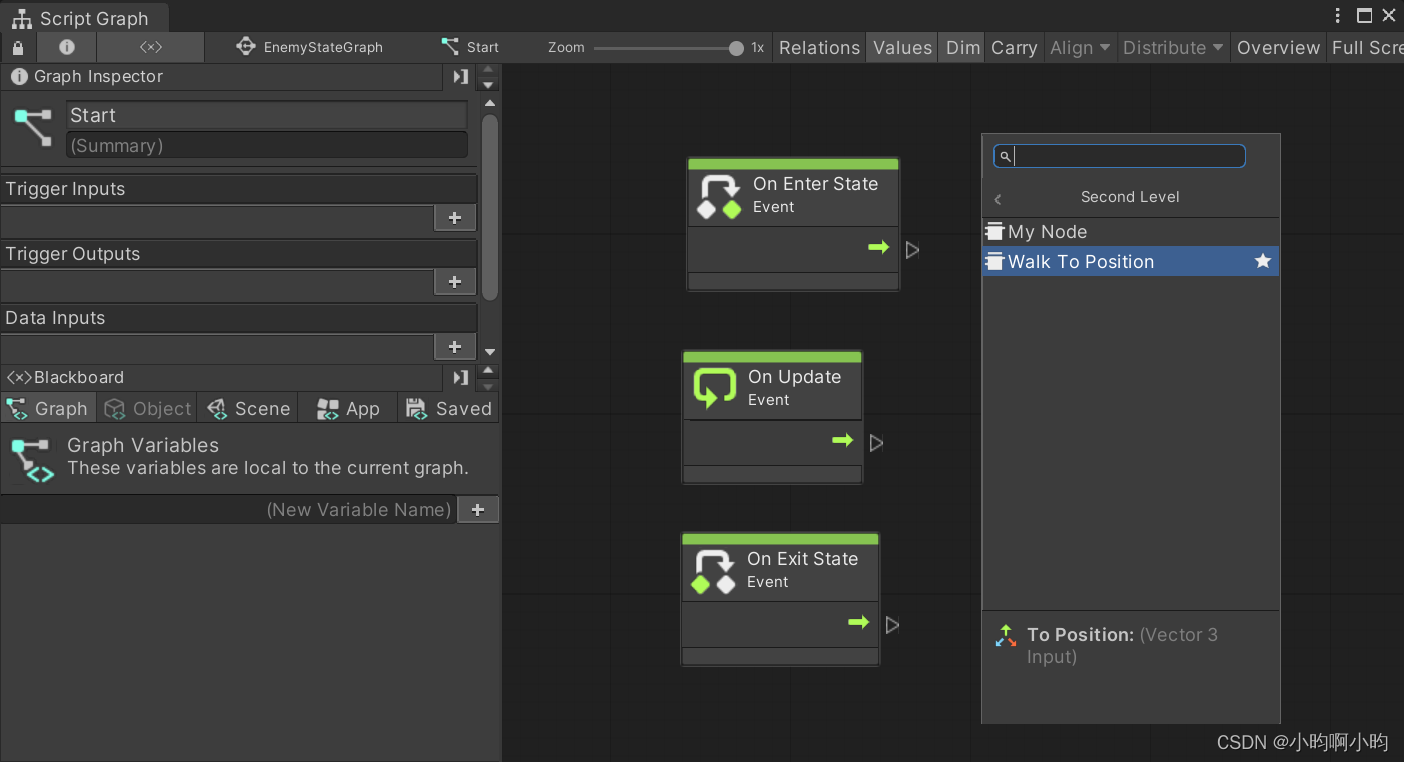1404x762 pixels.
Task: Unfavorite Walk To Position via its star
Action: point(1262,261)
